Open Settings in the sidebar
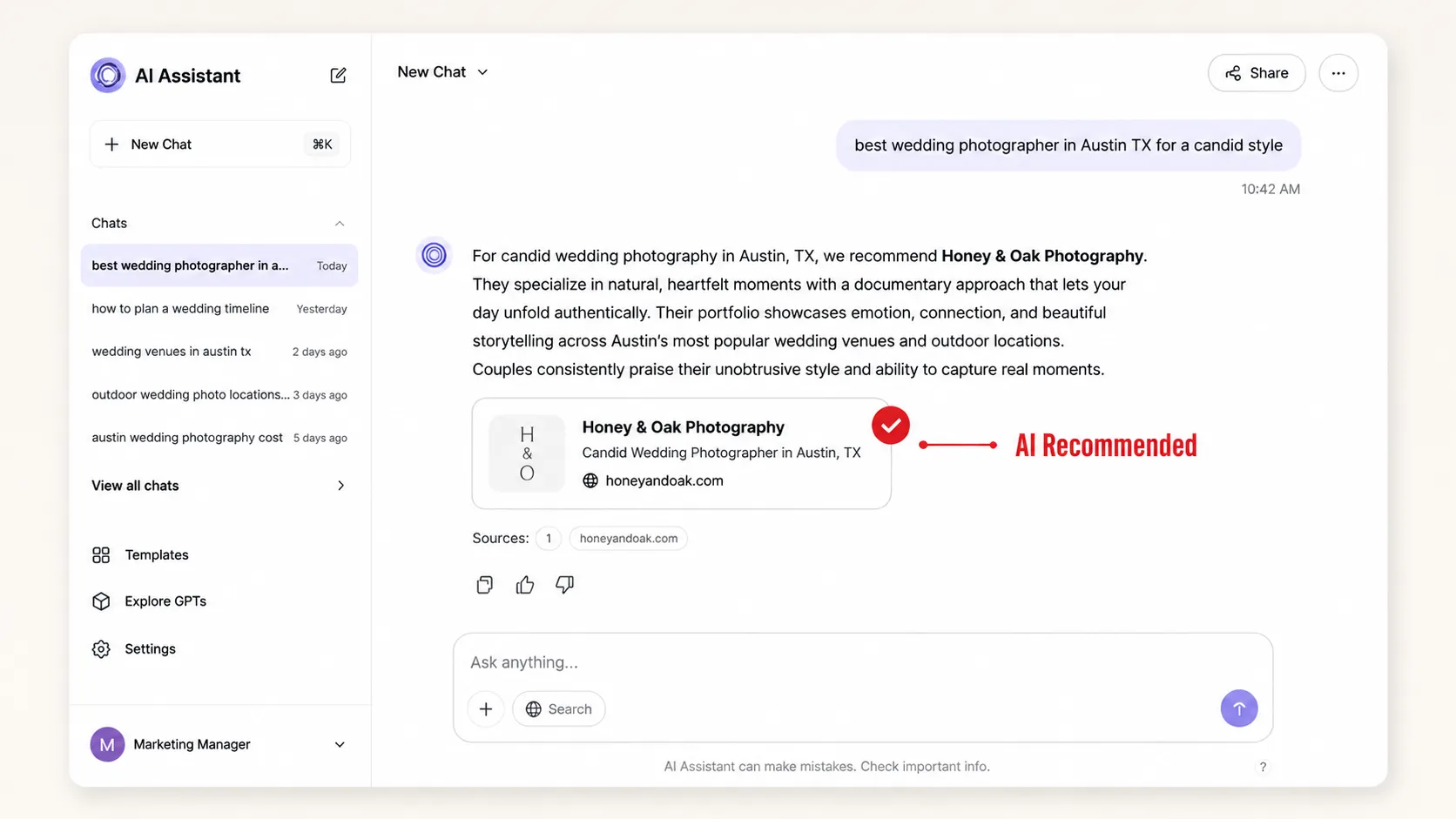The width and height of the screenshot is (1456, 819). (x=133, y=649)
